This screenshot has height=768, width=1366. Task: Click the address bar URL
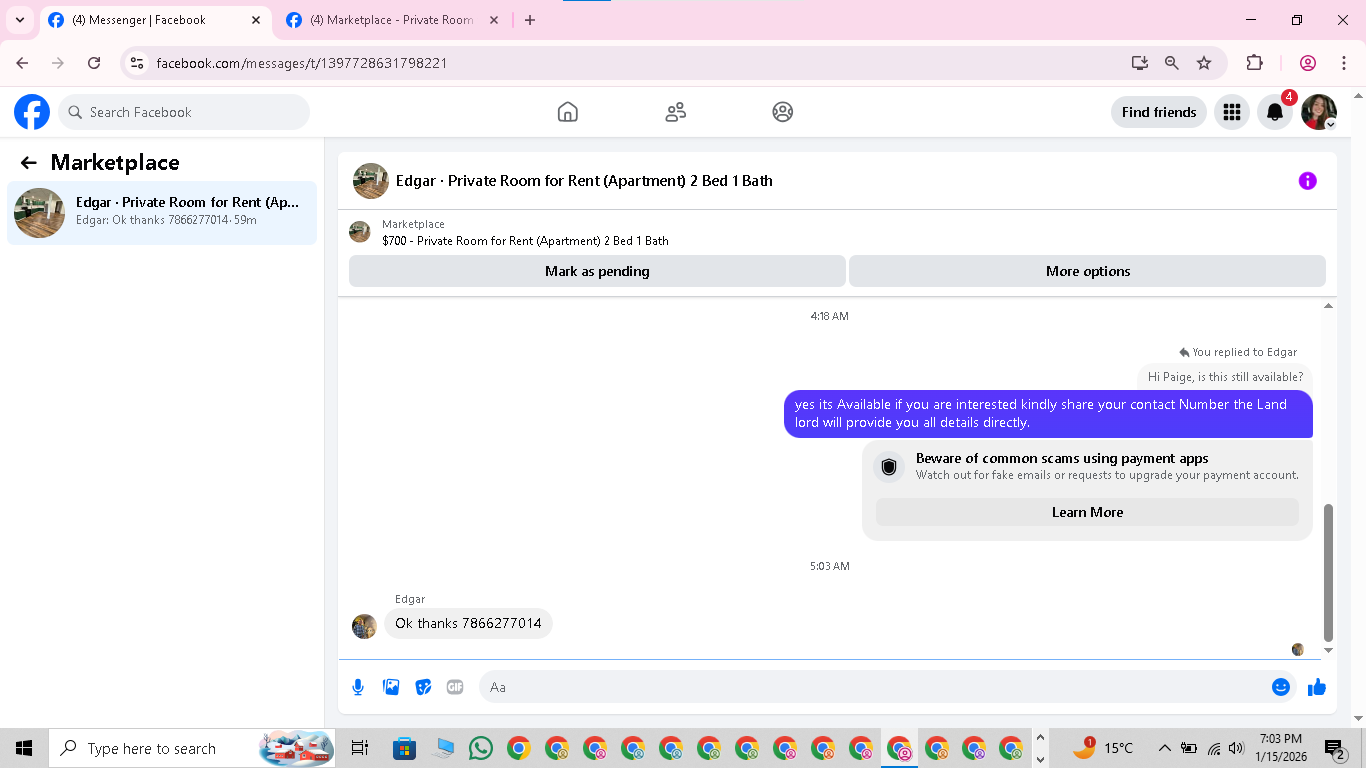tap(302, 63)
